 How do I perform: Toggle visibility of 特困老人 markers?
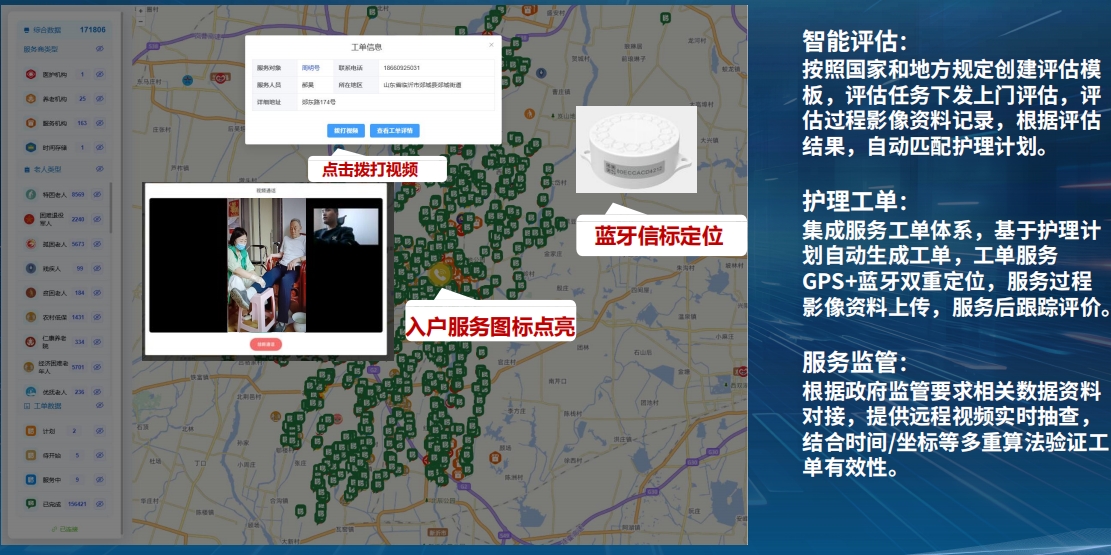click(99, 194)
